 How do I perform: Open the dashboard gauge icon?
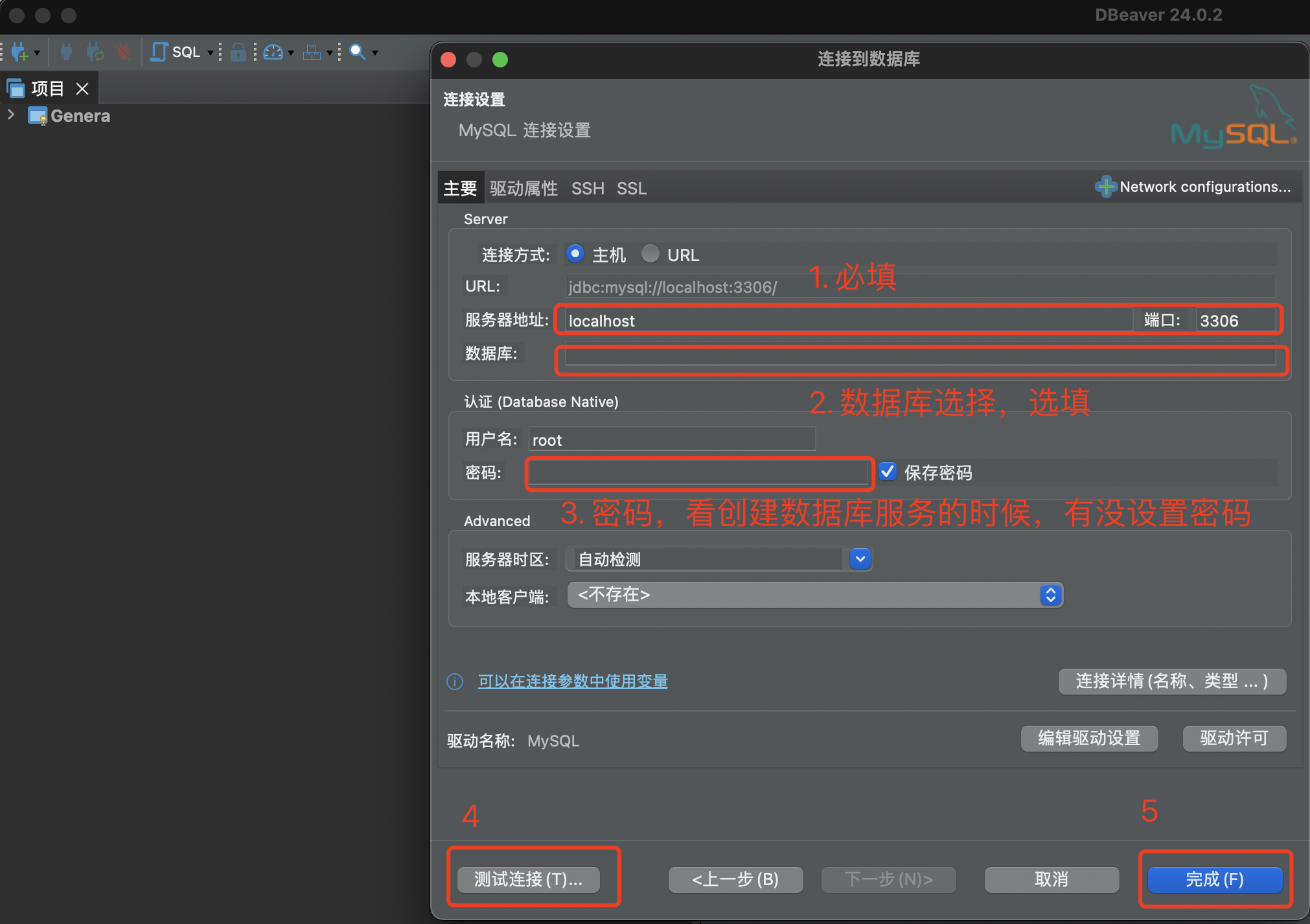(273, 52)
